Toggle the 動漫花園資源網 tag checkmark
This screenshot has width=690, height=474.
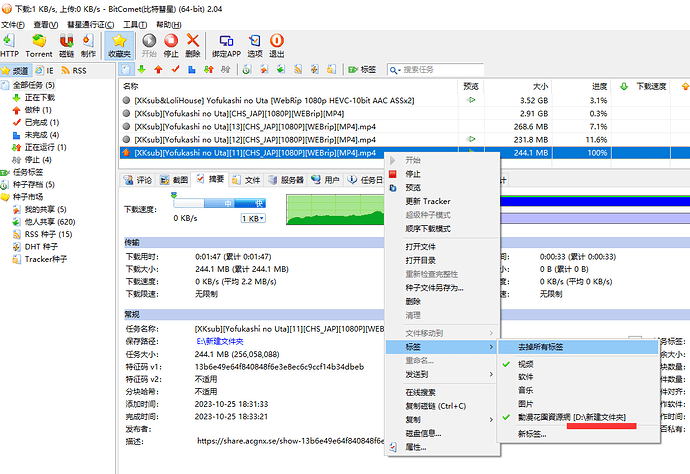point(506,417)
